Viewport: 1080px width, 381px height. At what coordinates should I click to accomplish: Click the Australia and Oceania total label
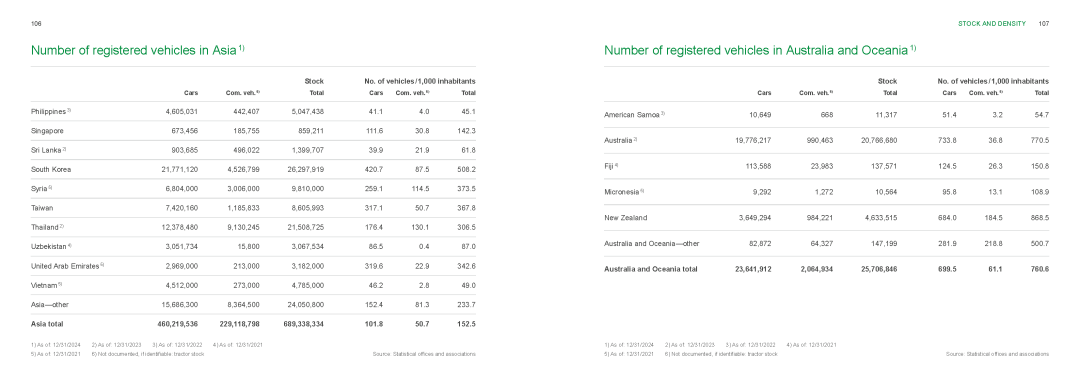coord(651,269)
